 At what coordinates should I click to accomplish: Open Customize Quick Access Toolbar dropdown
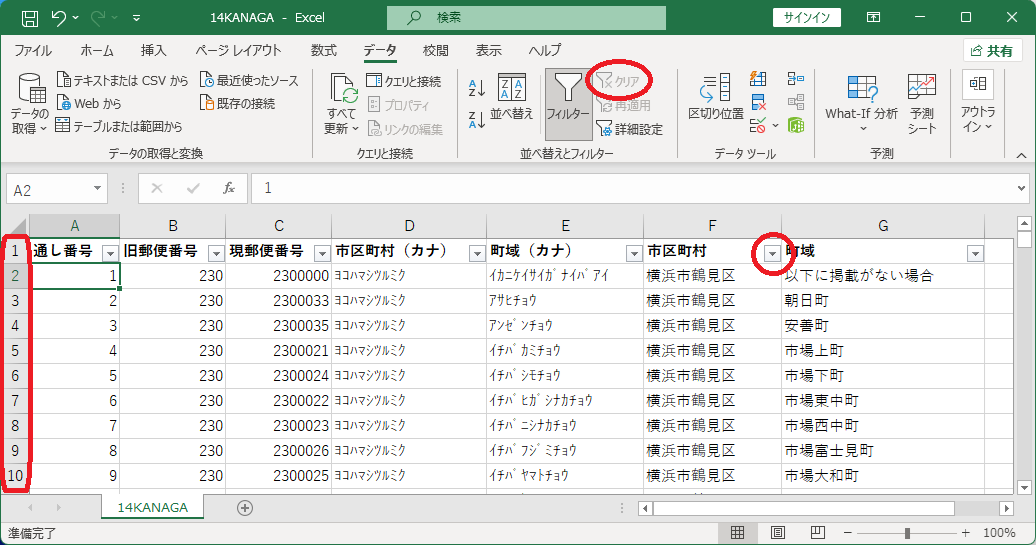(136, 18)
